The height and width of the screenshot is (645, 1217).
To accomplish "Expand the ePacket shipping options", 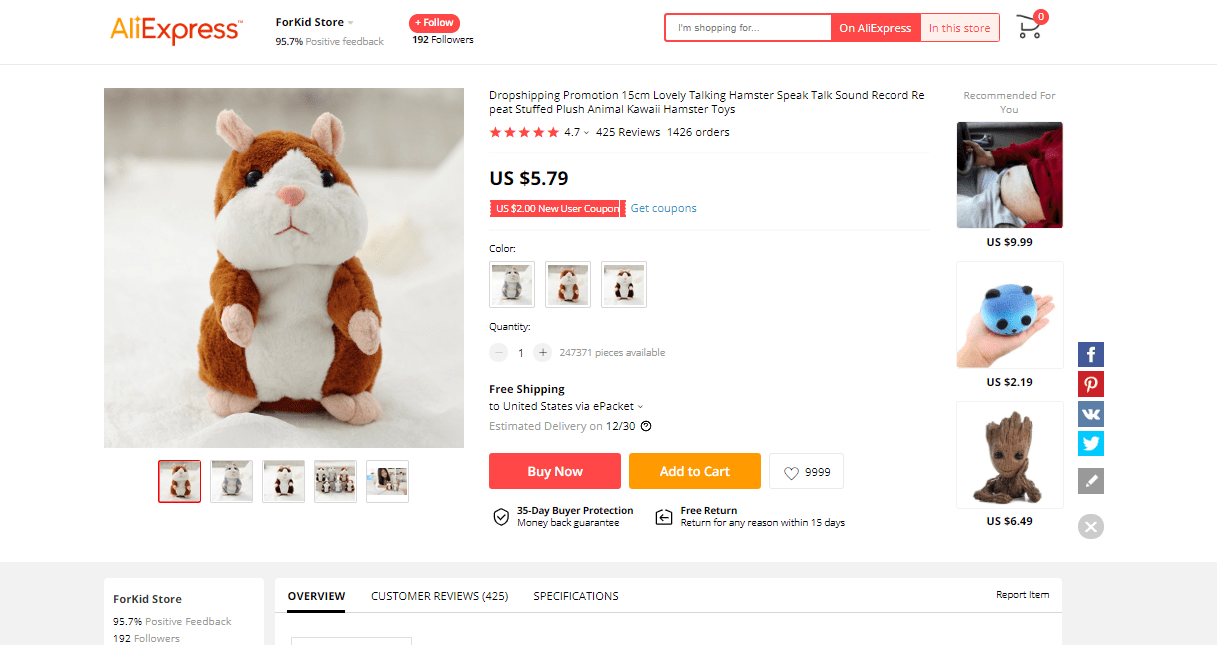I will [x=638, y=406].
